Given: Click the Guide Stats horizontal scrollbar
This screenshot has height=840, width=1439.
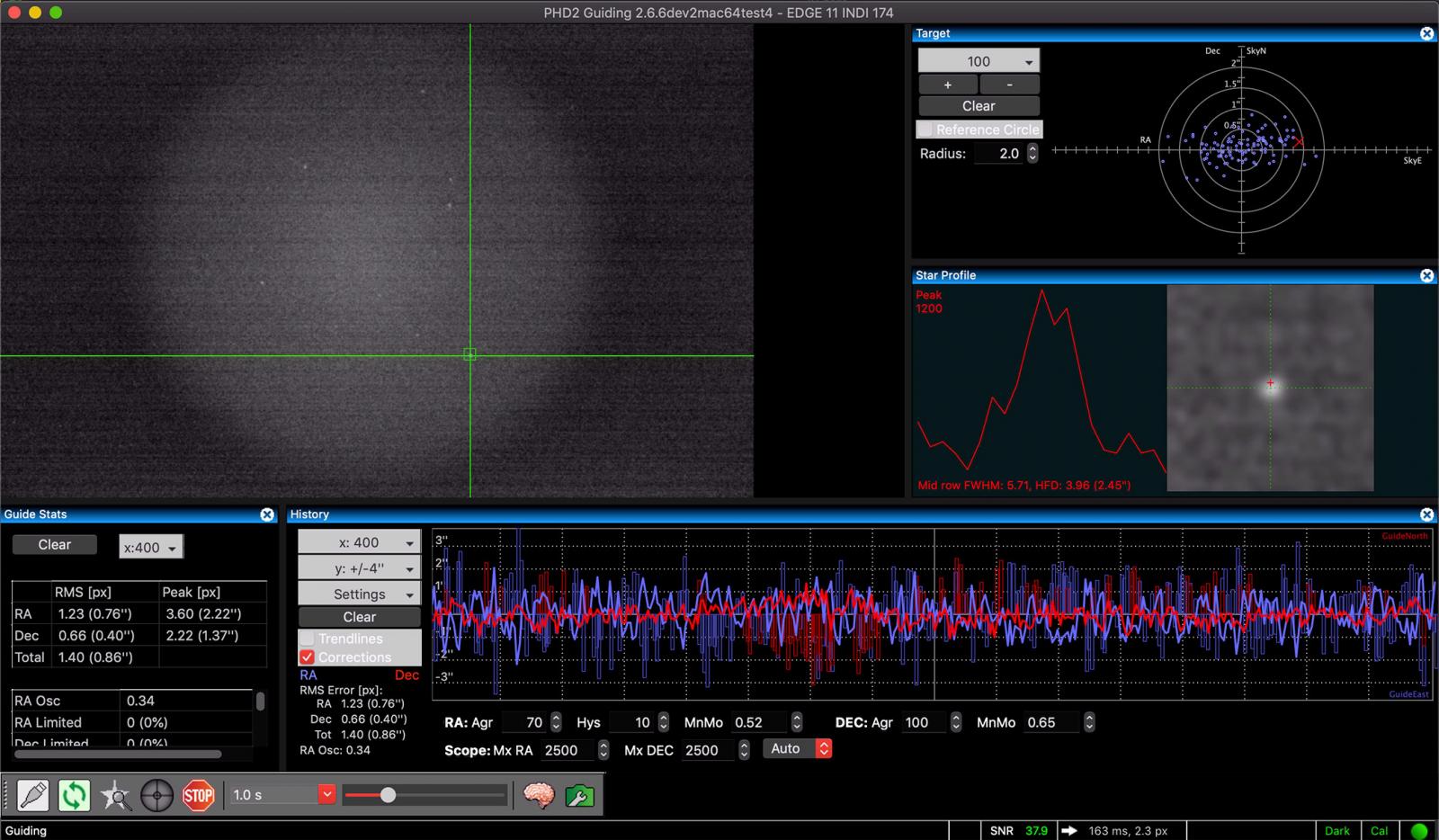Looking at the screenshot, I should tap(118, 754).
